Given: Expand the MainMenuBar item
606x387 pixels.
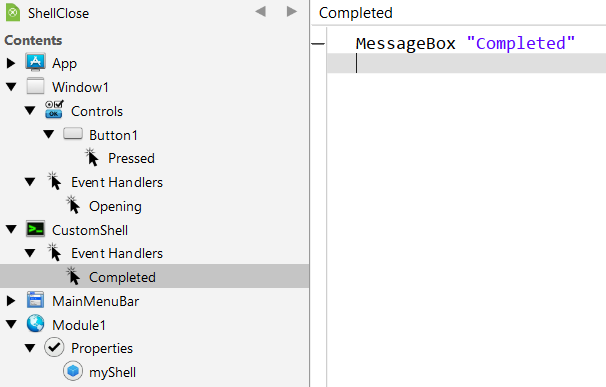Looking at the screenshot, I should [11, 301].
